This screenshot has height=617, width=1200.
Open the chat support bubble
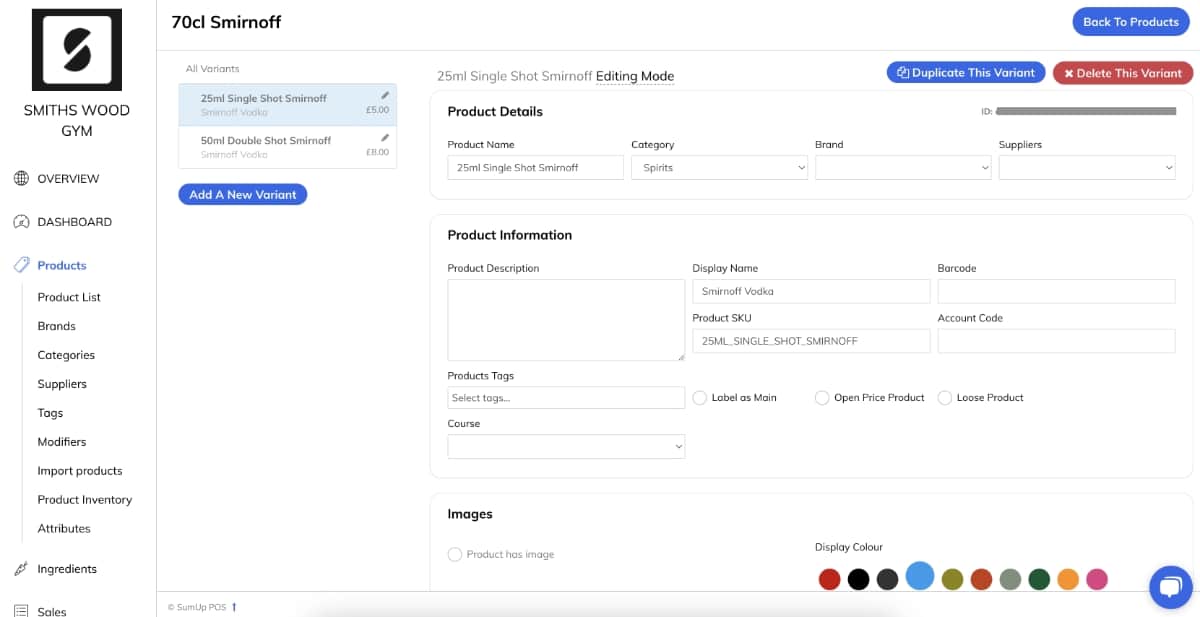point(1171,587)
